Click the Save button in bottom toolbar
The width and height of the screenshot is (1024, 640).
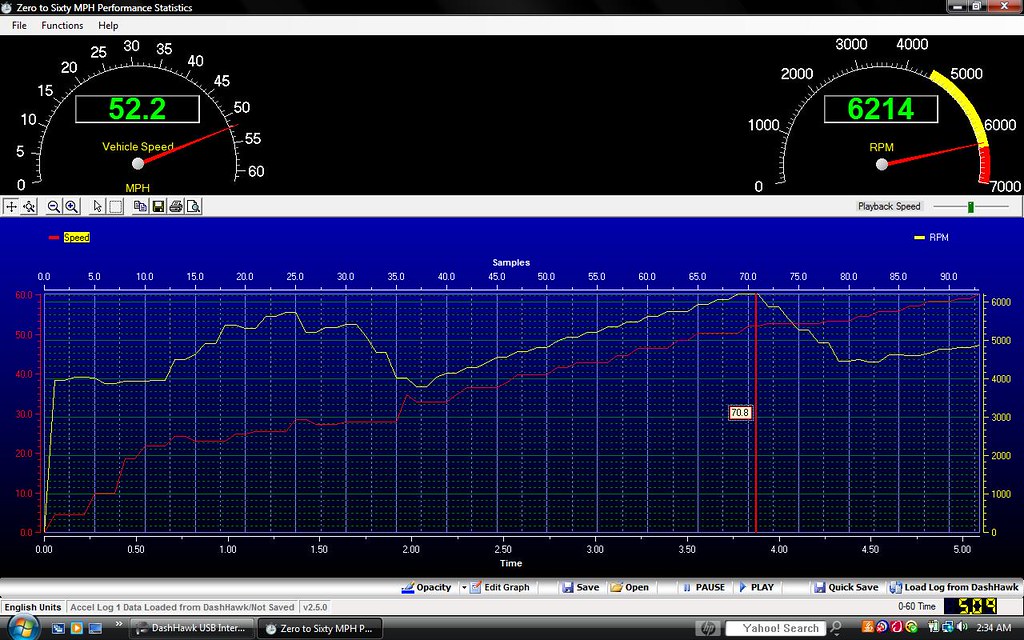click(581, 587)
